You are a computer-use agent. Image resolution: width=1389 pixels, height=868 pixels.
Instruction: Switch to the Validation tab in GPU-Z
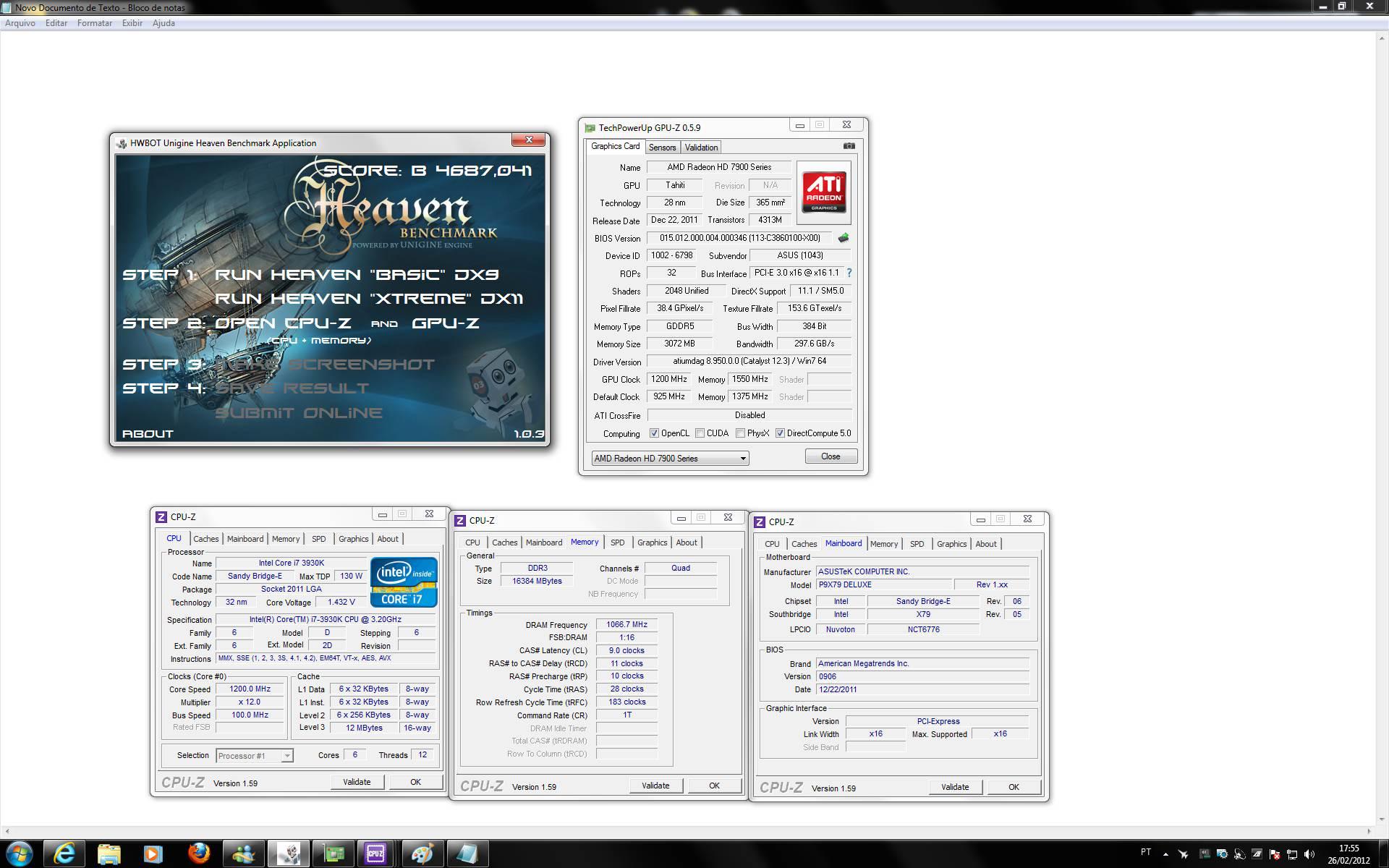pos(701,148)
